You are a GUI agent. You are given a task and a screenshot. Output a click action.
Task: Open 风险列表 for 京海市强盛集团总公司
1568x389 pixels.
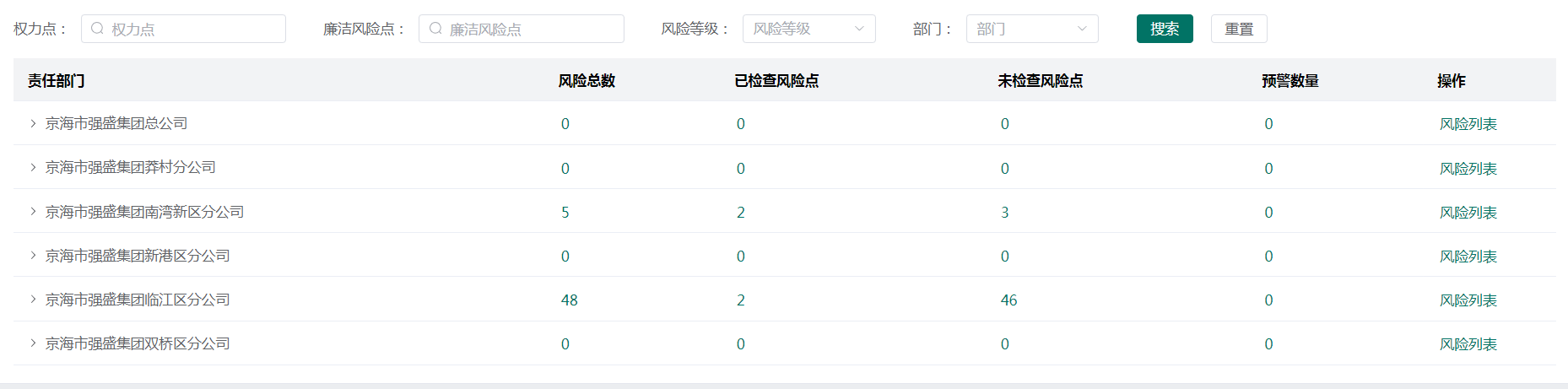pyautogui.click(x=1468, y=124)
